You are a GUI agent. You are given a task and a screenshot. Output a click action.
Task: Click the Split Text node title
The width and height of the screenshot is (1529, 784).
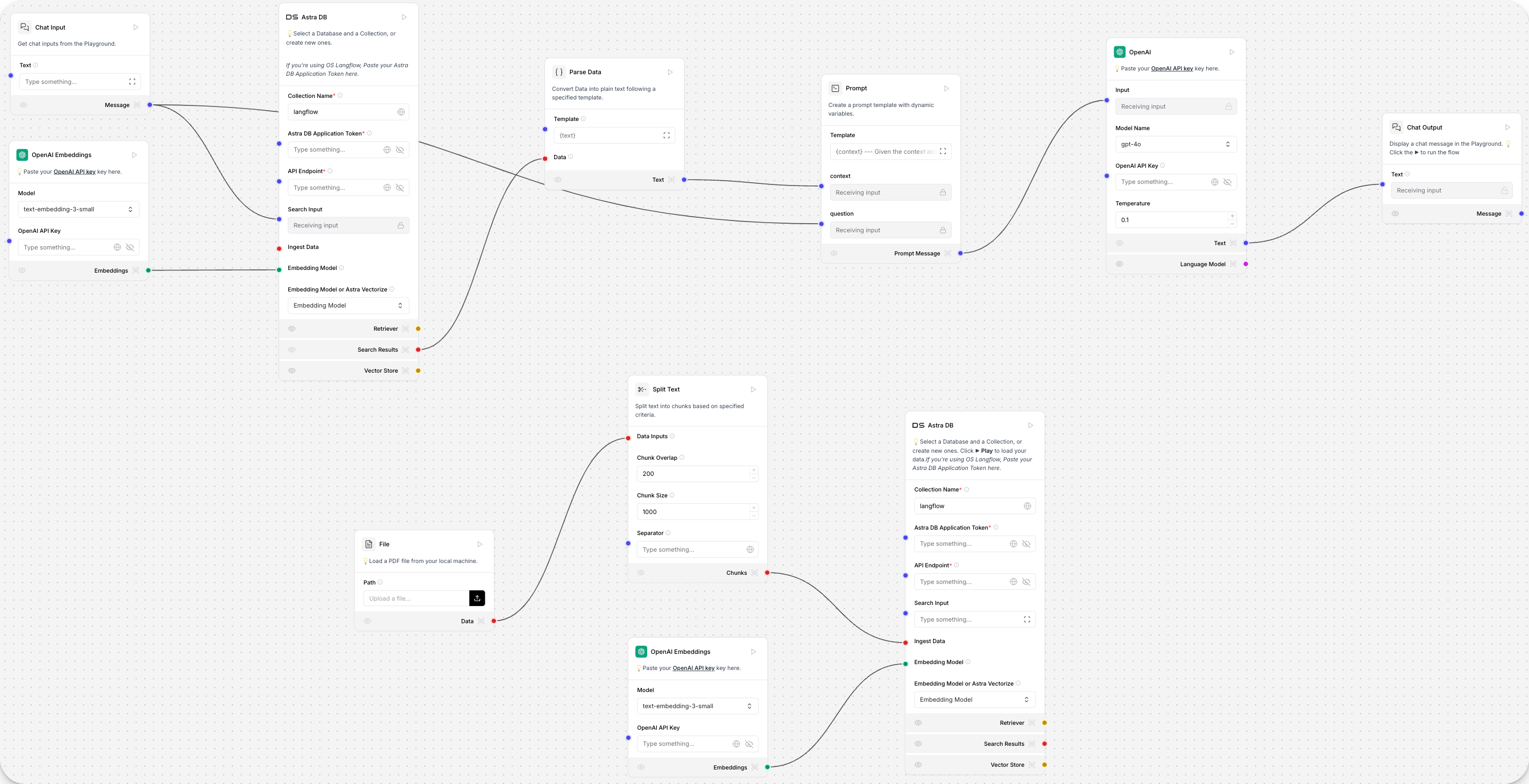coord(666,390)
